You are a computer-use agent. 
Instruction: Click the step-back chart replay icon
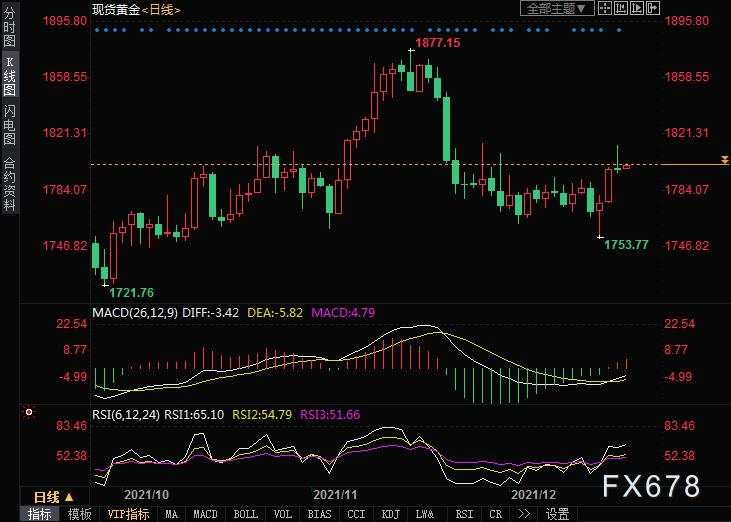[x=621, y=8]
